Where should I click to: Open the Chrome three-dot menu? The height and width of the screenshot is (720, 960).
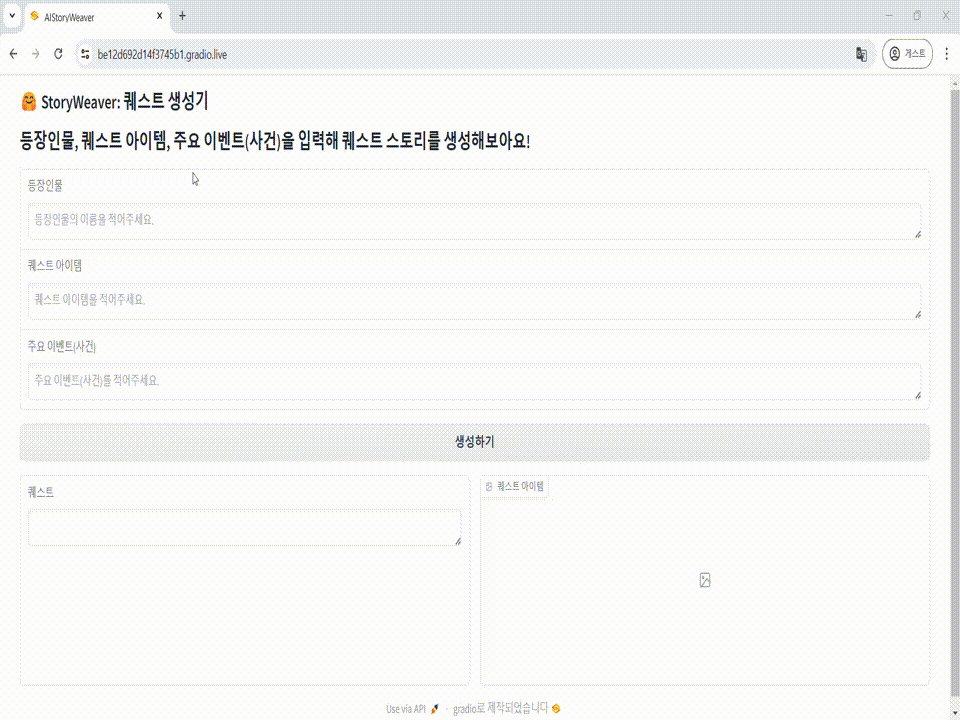coord(946,54)
